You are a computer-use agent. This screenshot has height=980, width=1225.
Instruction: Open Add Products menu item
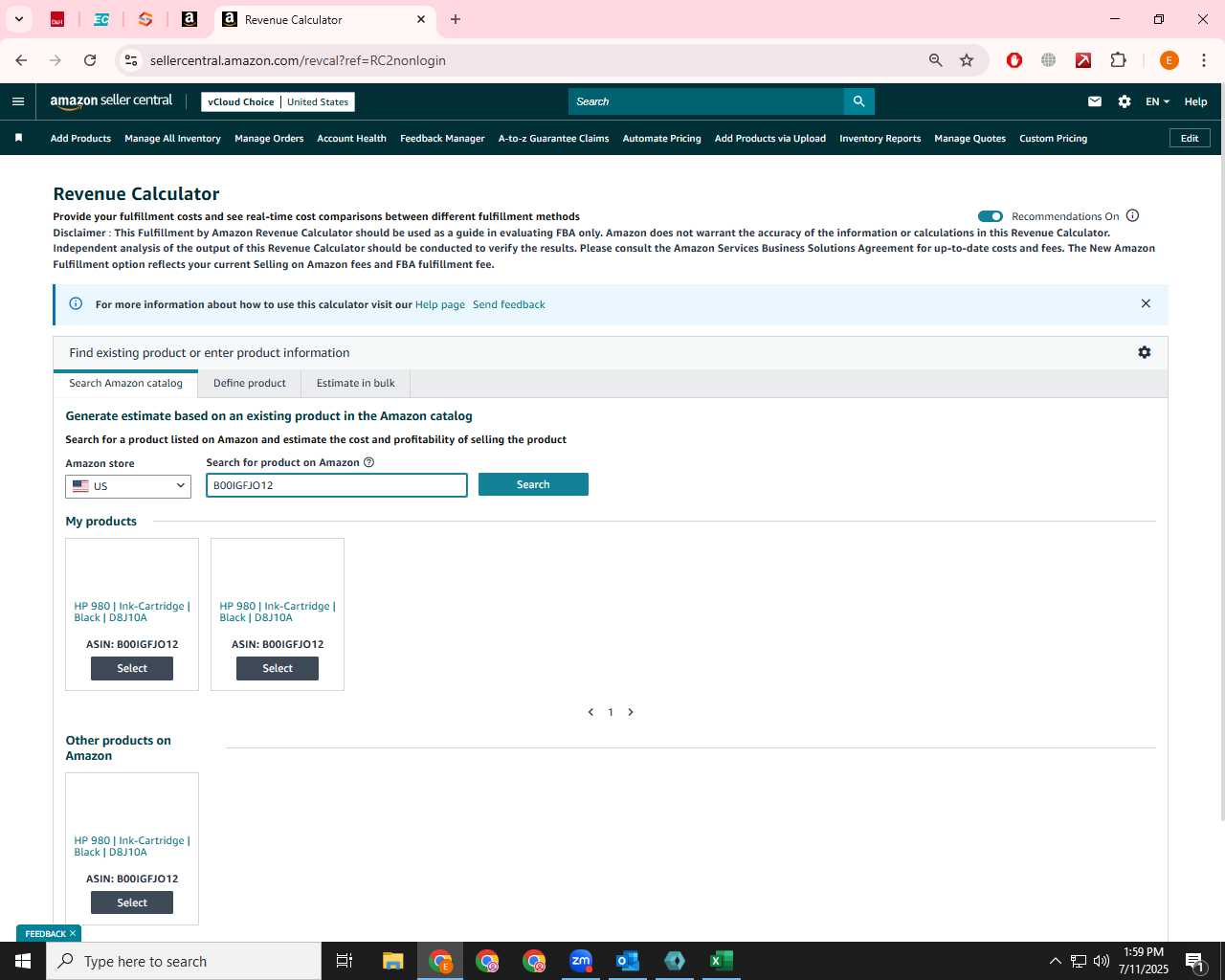click(x=80, y=138)
